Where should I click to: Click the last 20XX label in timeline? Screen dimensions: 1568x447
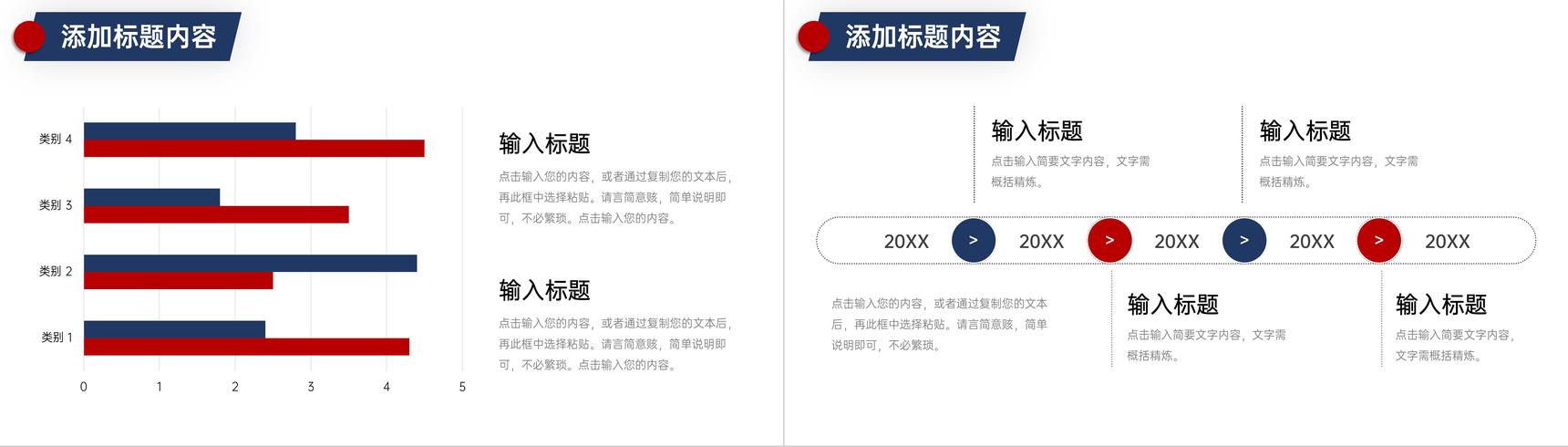[x=1448, y=242]
